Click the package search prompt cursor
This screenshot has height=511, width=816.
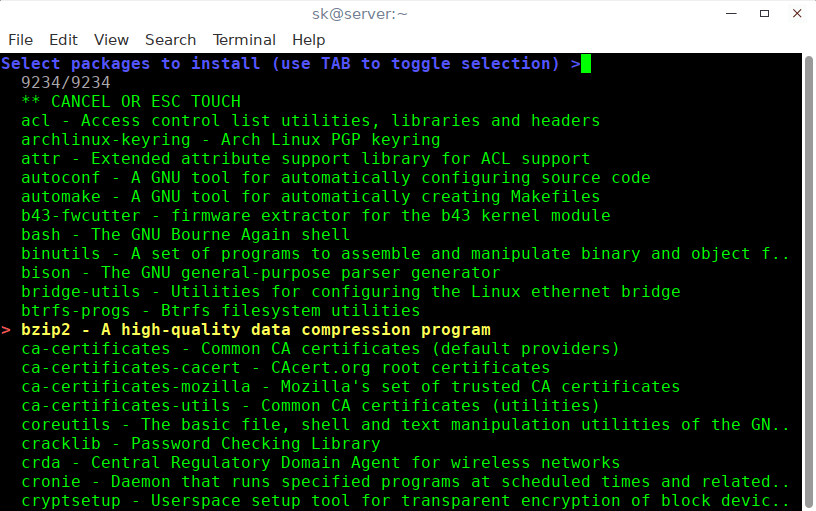585,63
